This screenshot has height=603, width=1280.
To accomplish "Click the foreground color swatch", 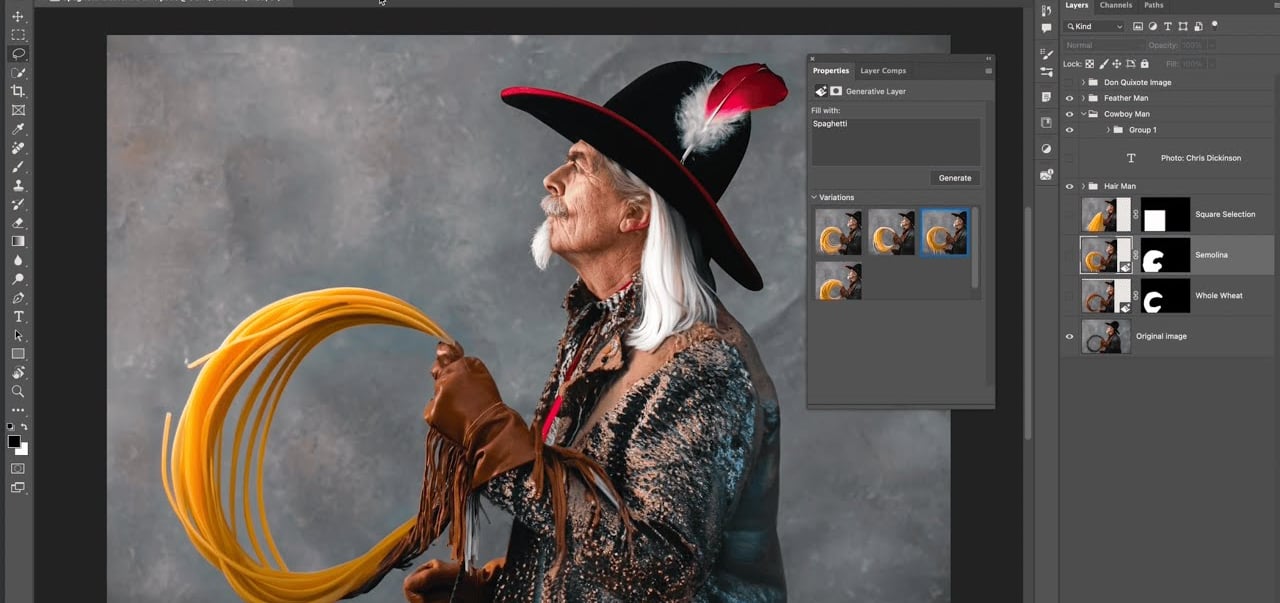I will (14, 441).
